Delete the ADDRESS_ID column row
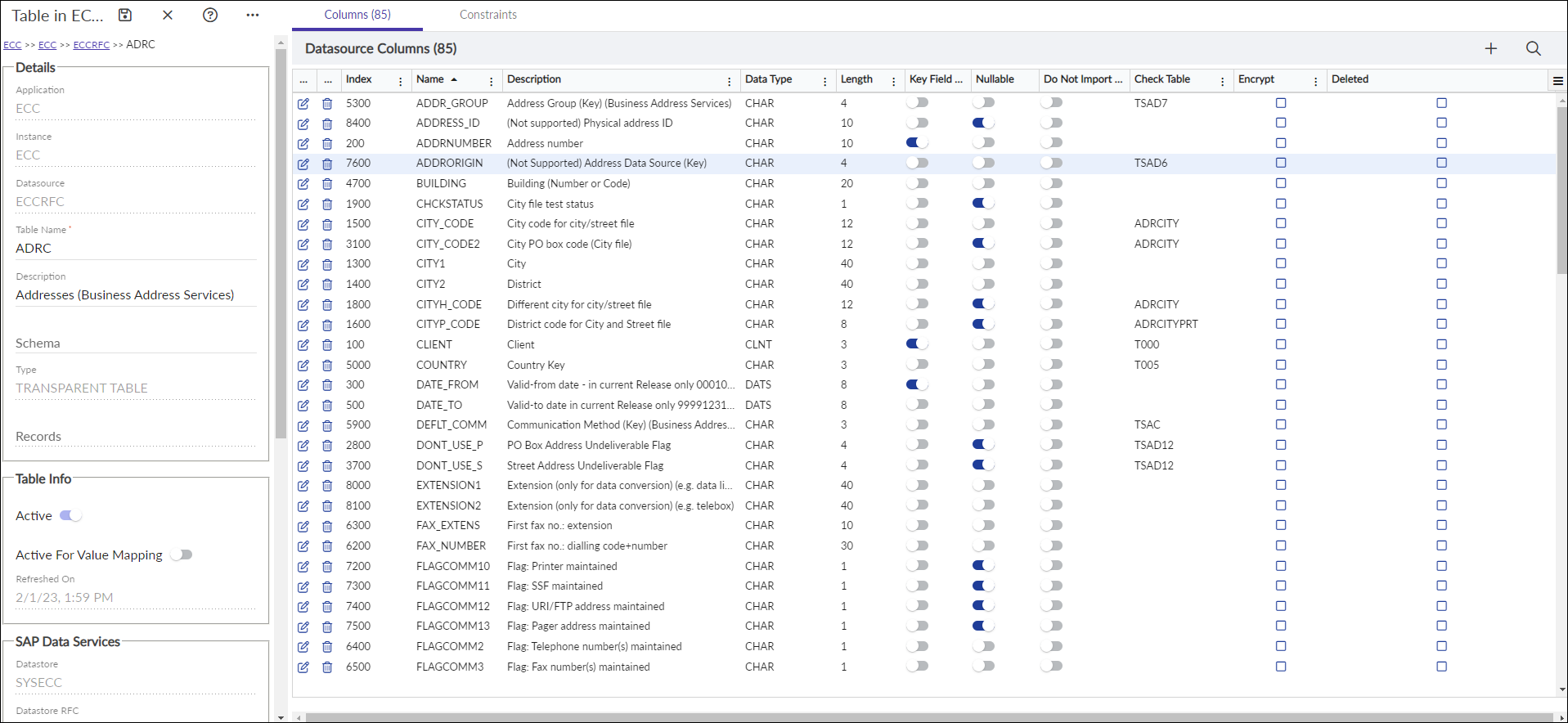This screenshot has width=1568, height=723. 327,123
